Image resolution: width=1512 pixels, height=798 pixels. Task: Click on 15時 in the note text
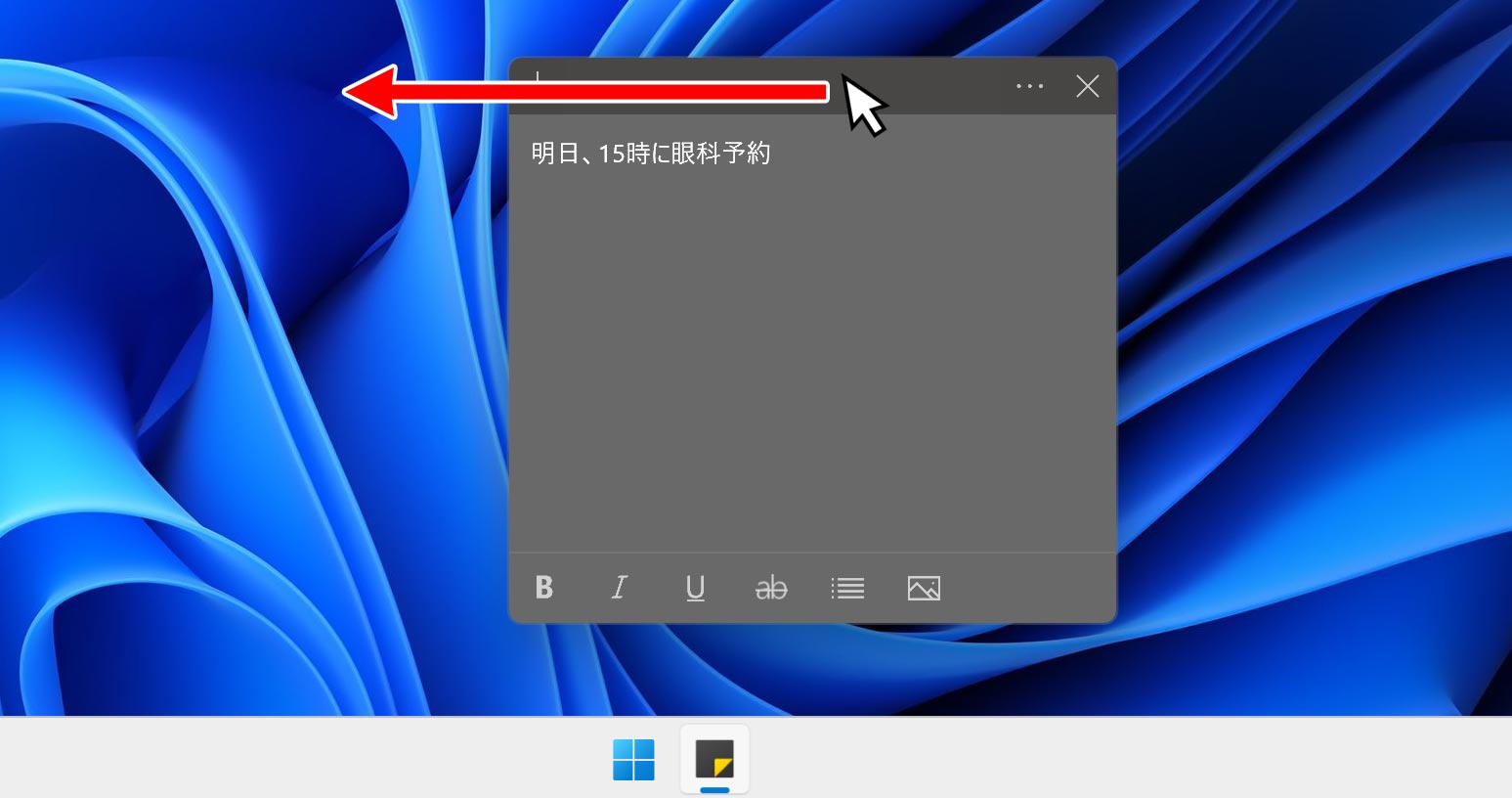[x=624, y=154]
